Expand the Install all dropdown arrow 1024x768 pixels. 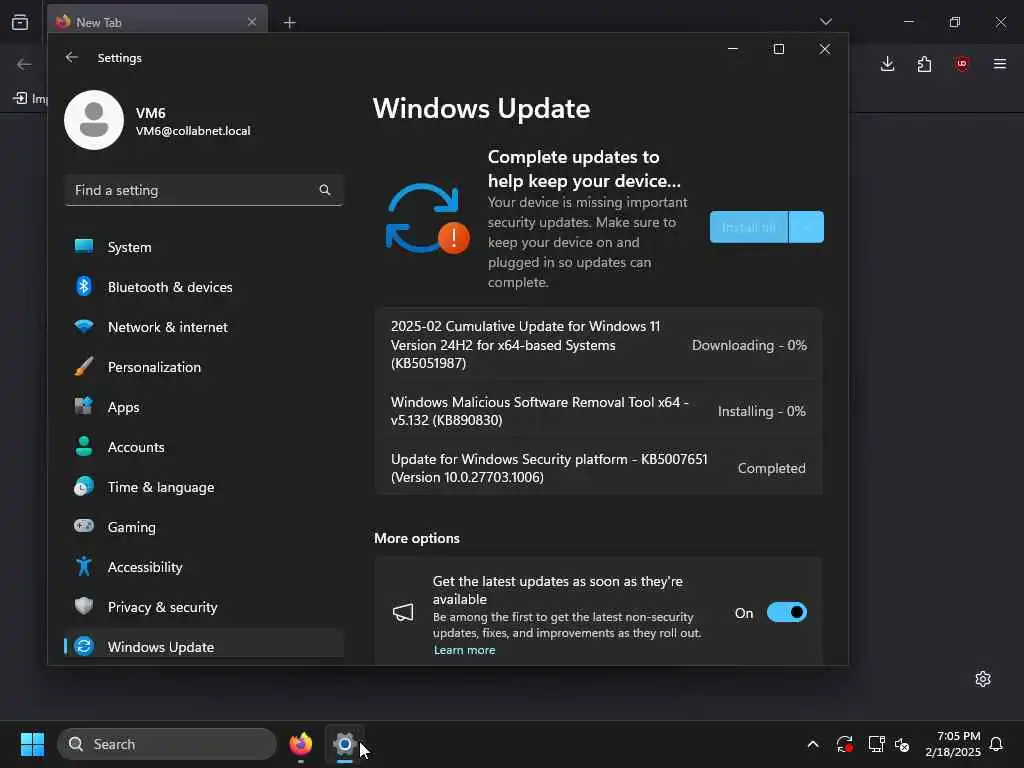(x=807, y=227)
